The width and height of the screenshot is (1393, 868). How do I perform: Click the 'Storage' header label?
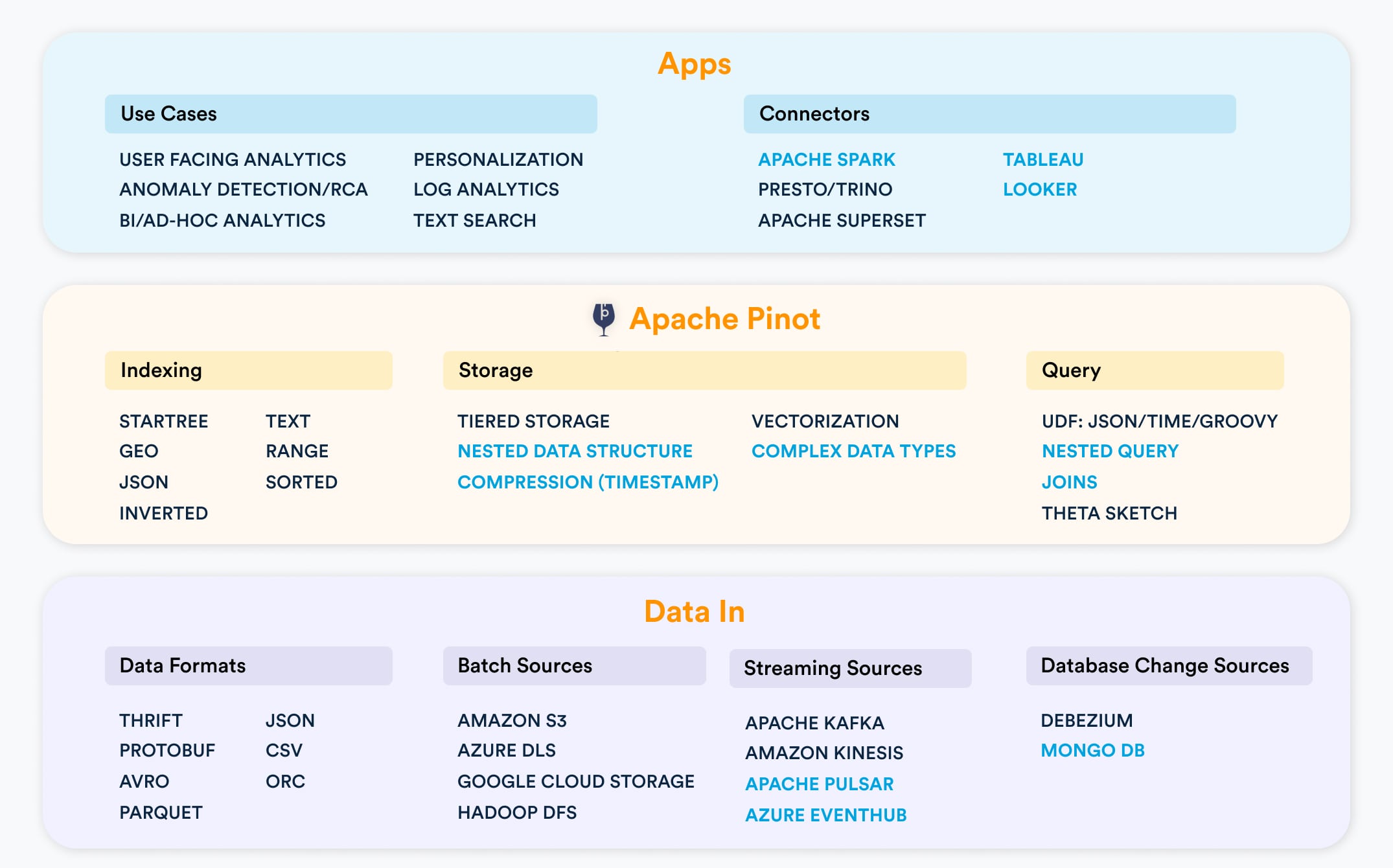[x=496, y=371]
